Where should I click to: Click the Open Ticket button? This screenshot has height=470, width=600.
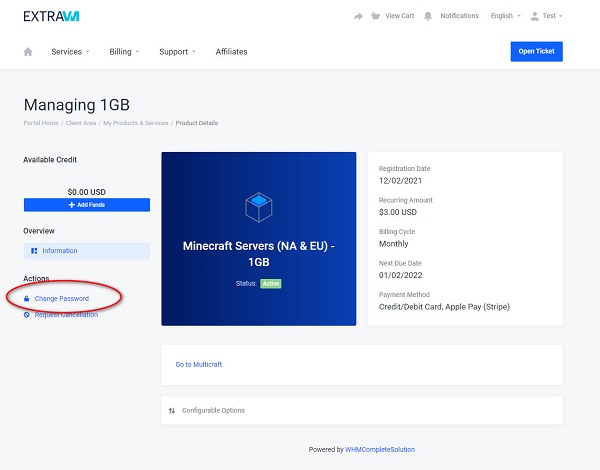(536, 51)
